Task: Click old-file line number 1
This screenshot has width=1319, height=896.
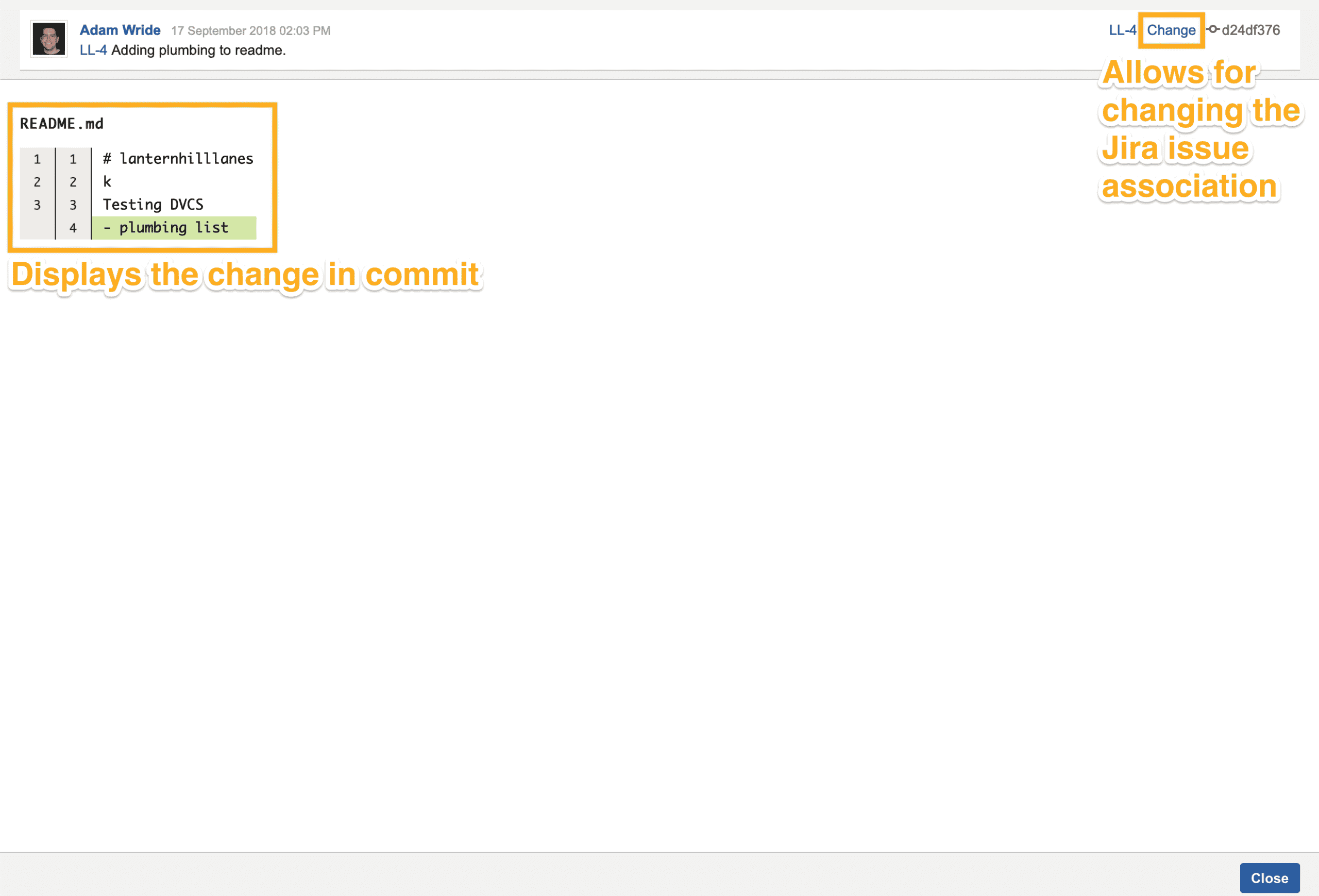Action: (x=37, y=159)
